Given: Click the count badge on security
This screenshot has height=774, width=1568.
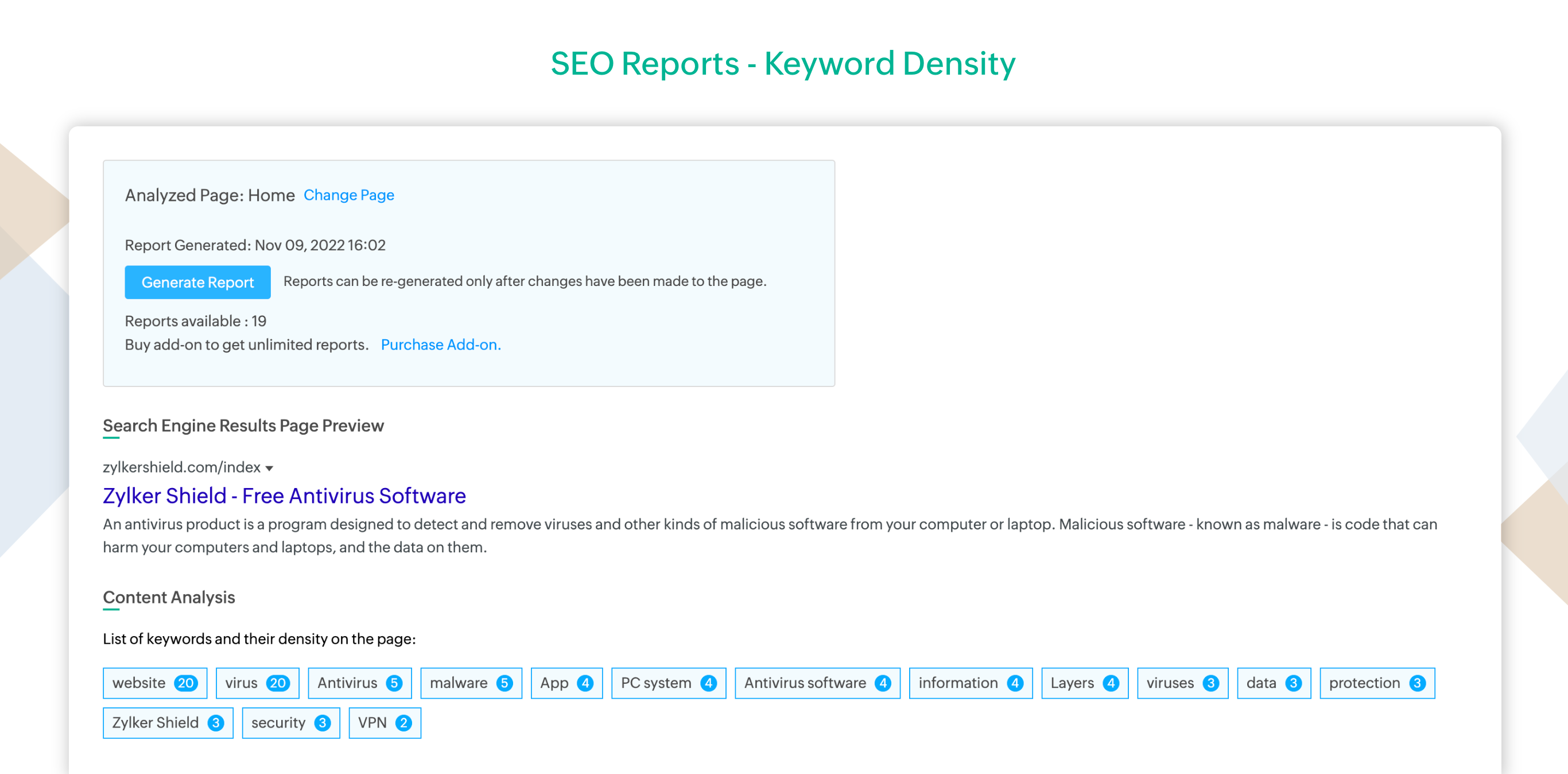Looking at the screenshot, I should 323,723.
